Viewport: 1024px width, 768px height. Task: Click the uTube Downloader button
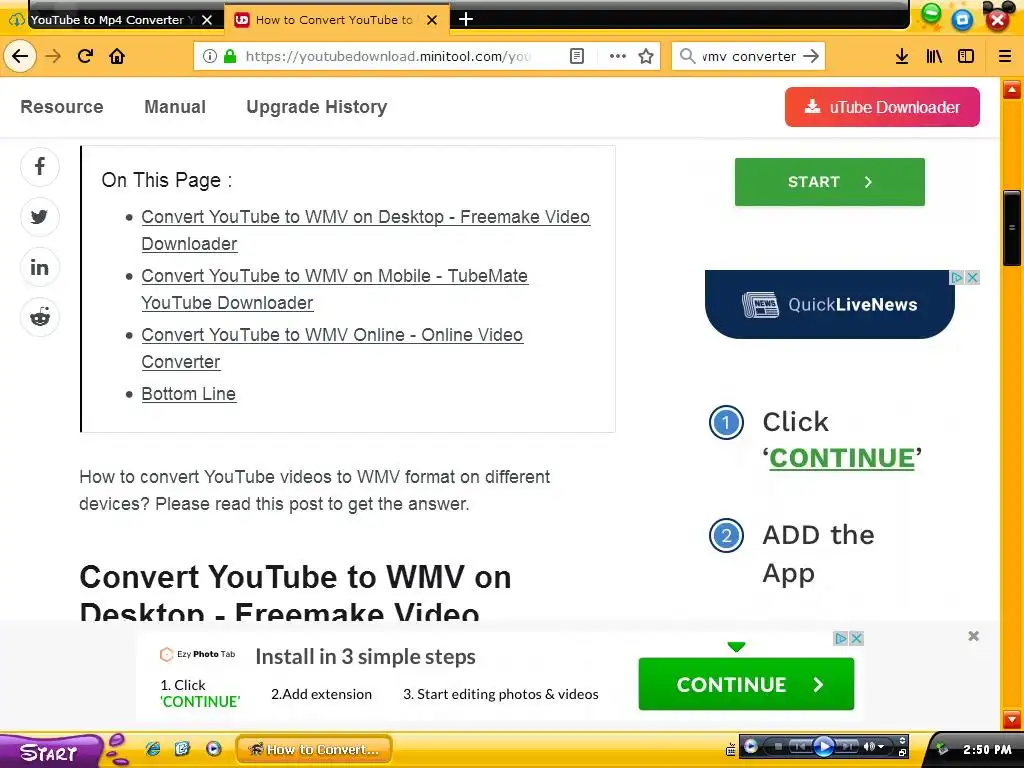[882, 107]
